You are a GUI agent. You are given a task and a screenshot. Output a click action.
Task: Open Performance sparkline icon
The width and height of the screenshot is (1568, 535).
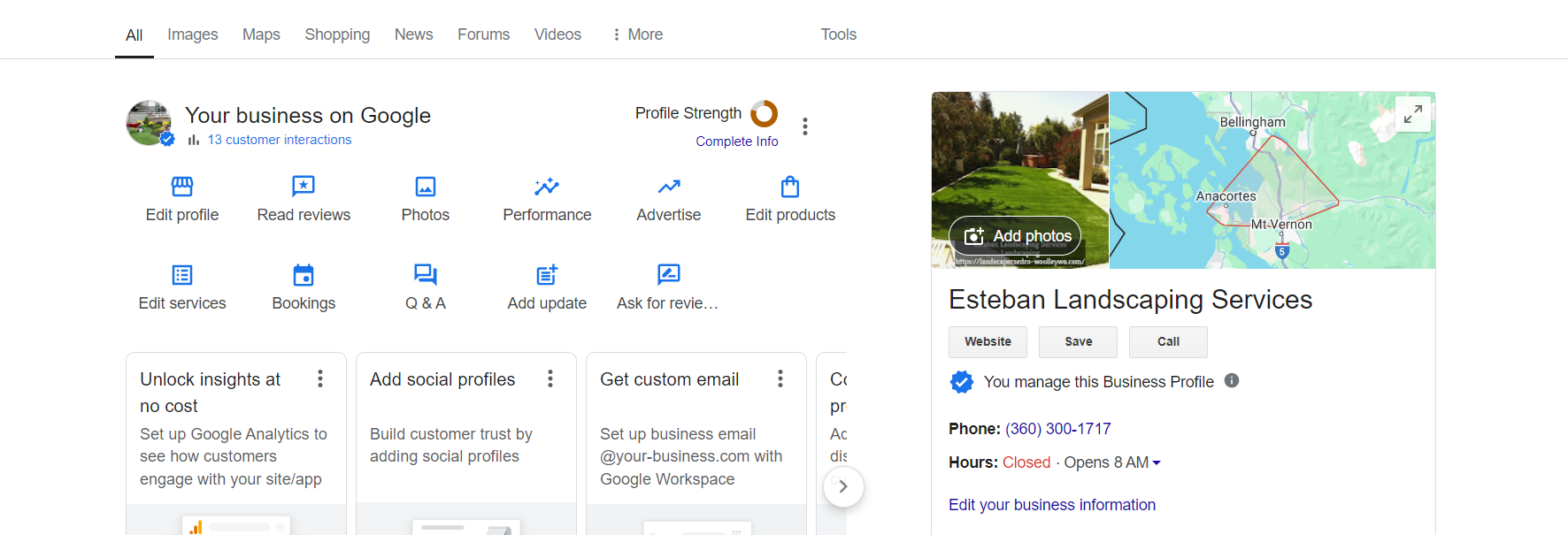547,187
